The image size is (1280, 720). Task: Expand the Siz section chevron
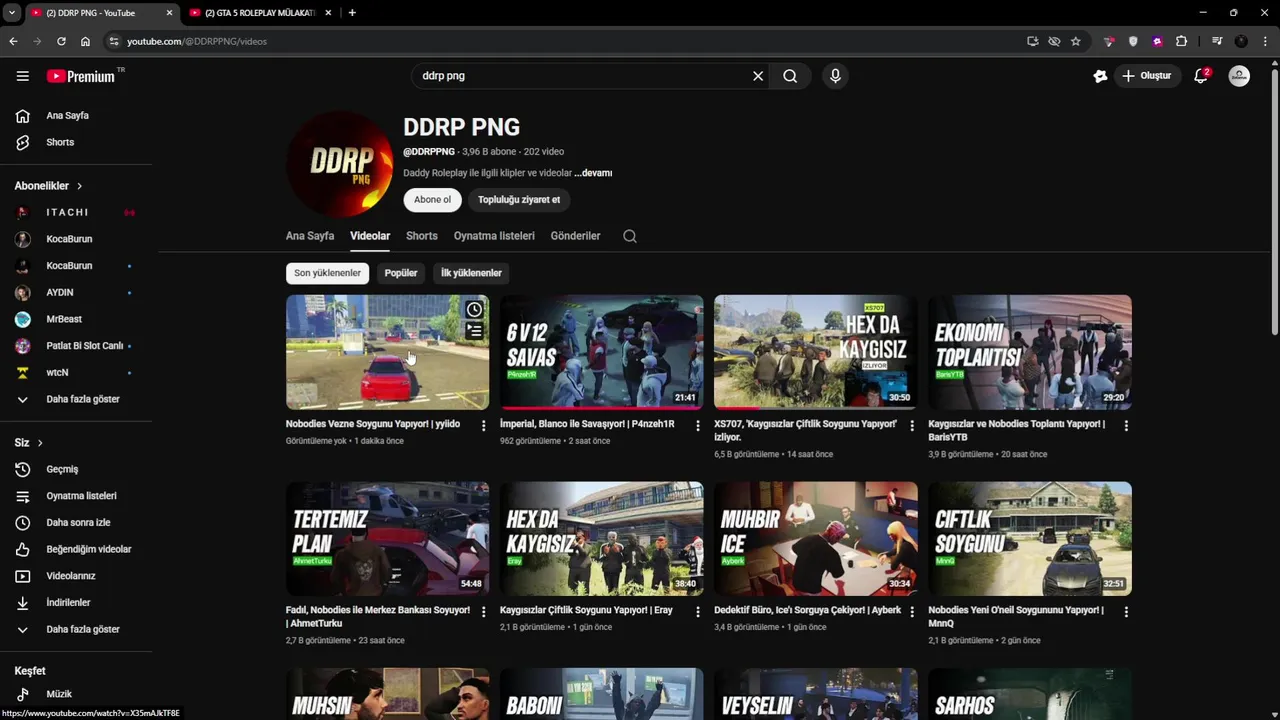40,443
